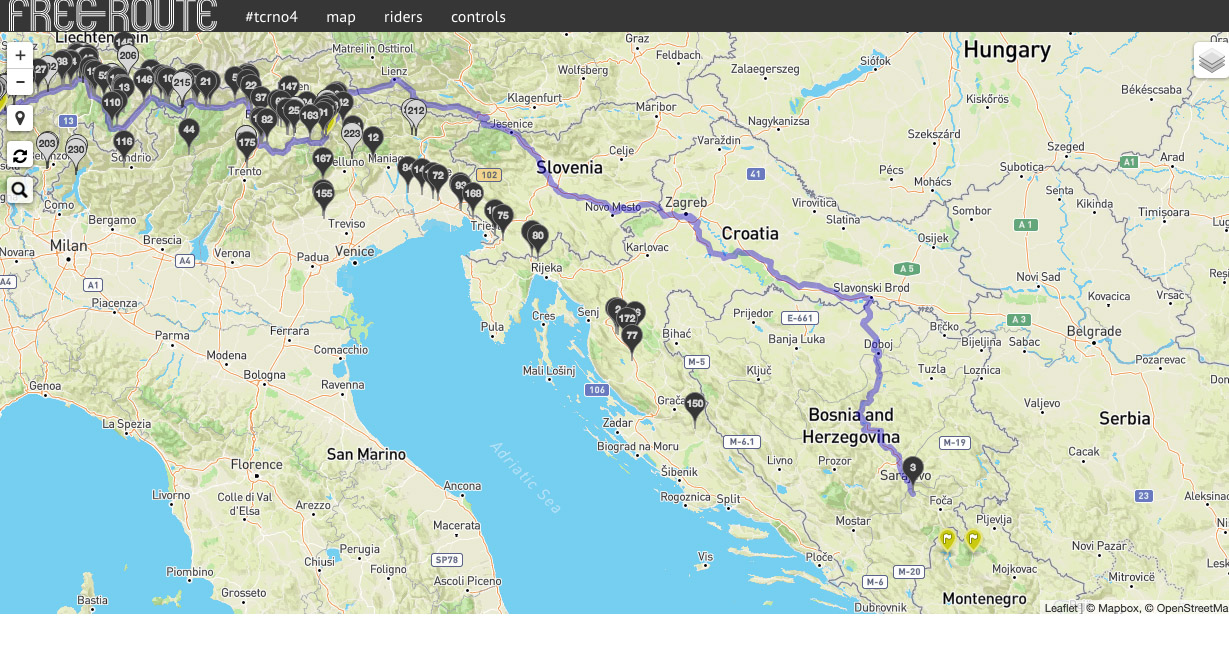Viewport: 1229px width, 651px height.
Task: Click rider marker 212 near Lienz
Action: 416,112
